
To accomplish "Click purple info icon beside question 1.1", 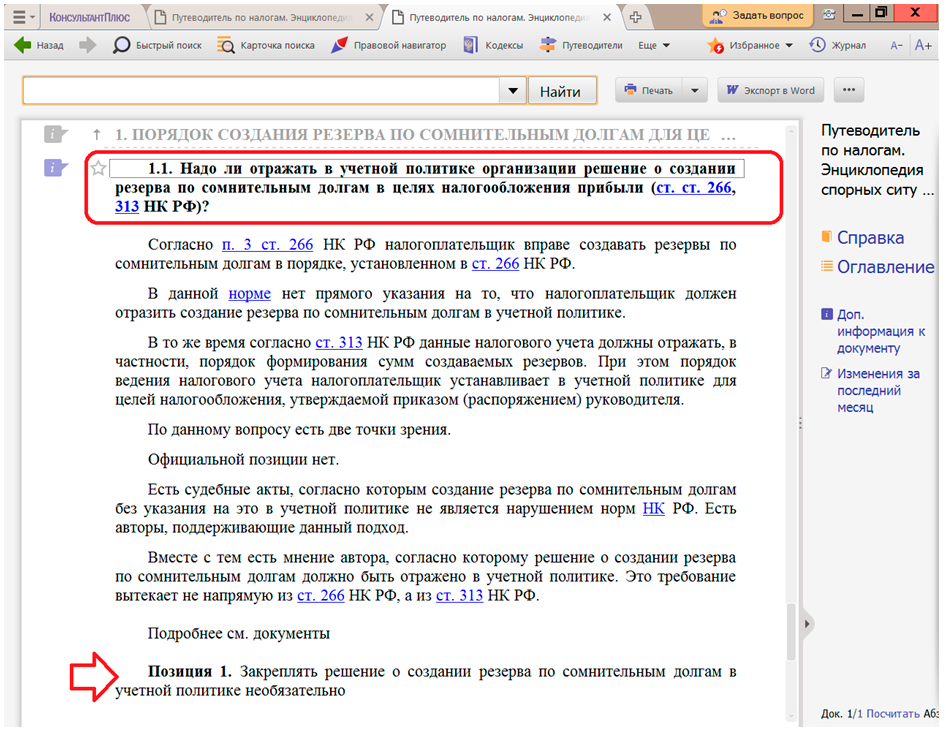I will (x=56, y=168).
